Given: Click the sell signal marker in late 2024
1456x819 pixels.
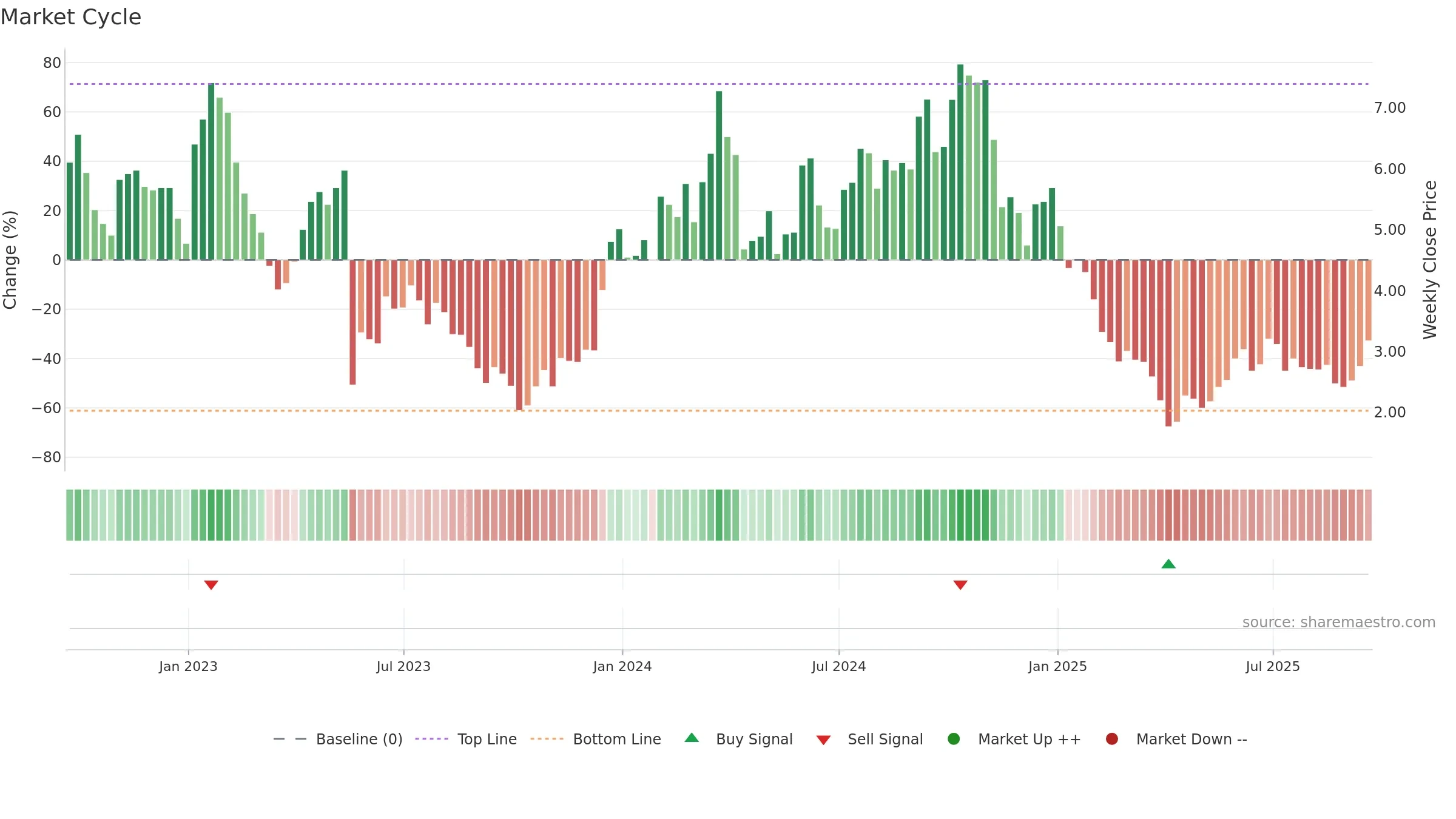Looking at the screenshot, I should pos(960,585).
